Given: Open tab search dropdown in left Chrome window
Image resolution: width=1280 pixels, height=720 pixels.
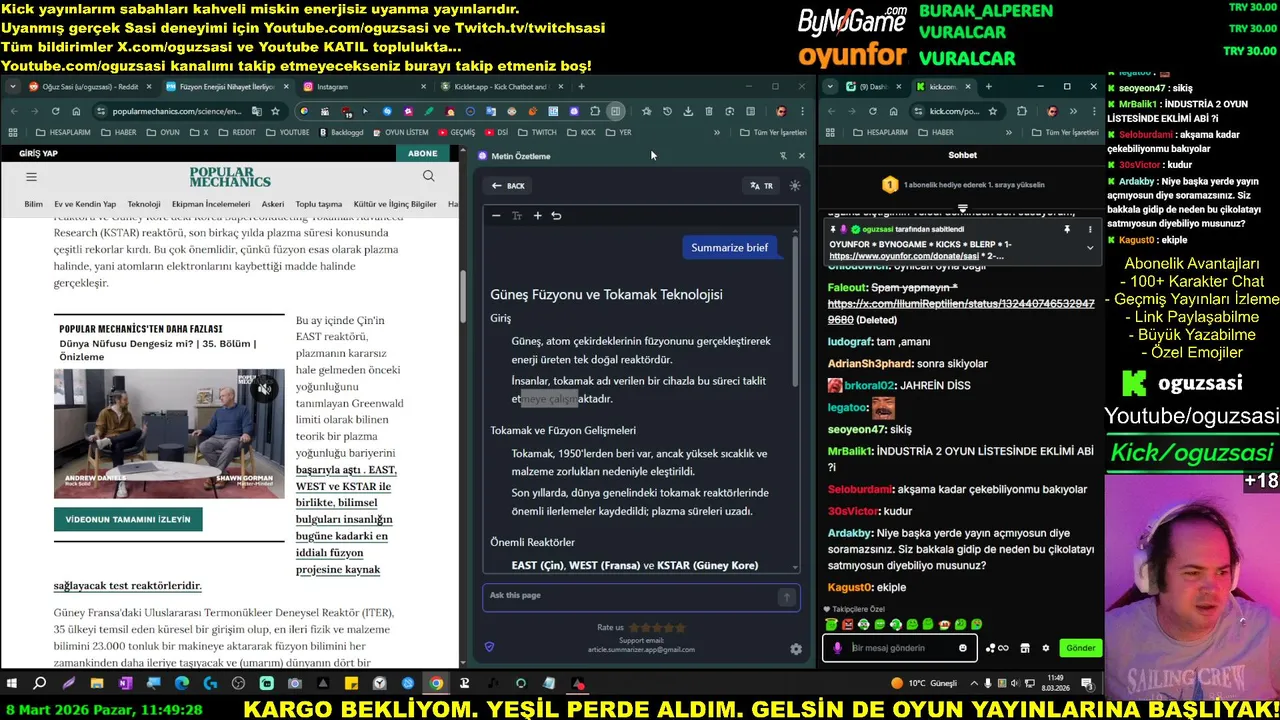Looking at the screenshot, I should click(12, 87).
